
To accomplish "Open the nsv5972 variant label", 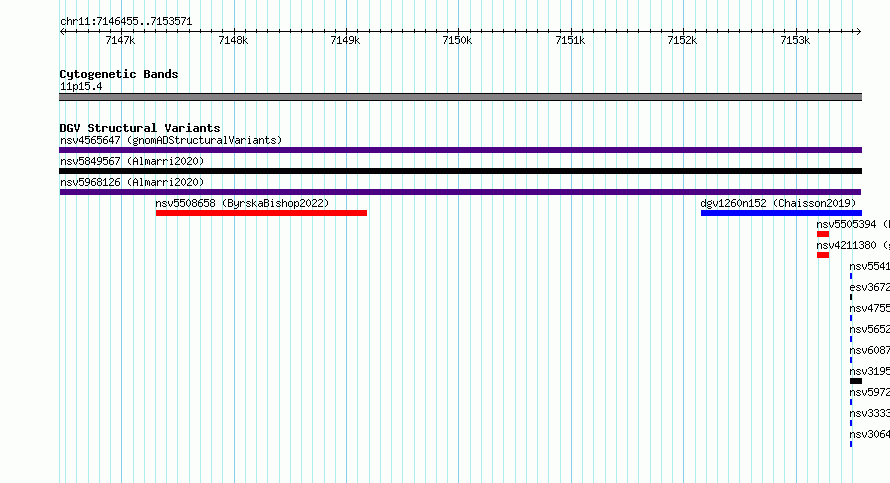I will click(870, 392).
